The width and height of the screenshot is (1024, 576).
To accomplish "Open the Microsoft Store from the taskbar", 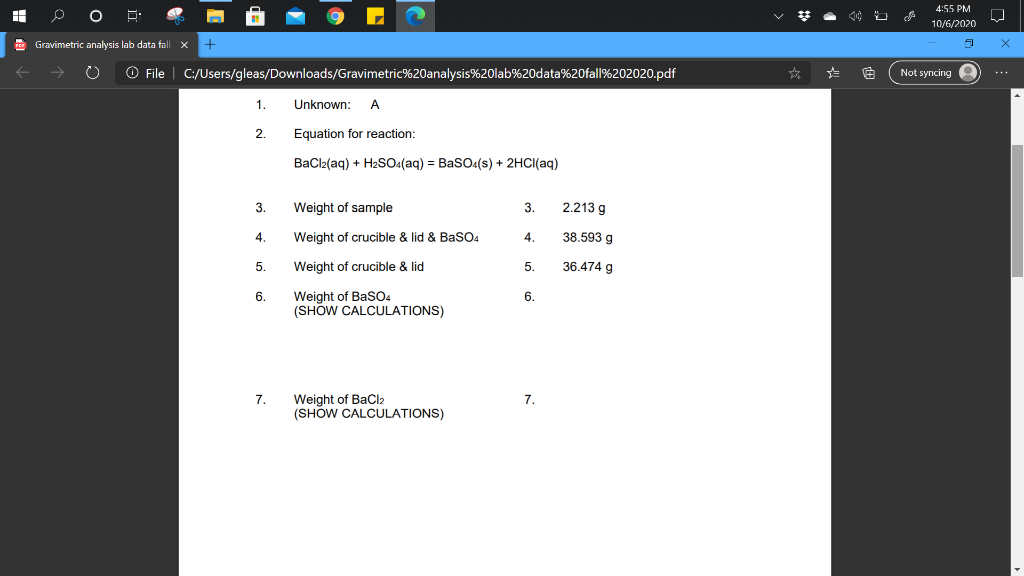I will 253,15.
